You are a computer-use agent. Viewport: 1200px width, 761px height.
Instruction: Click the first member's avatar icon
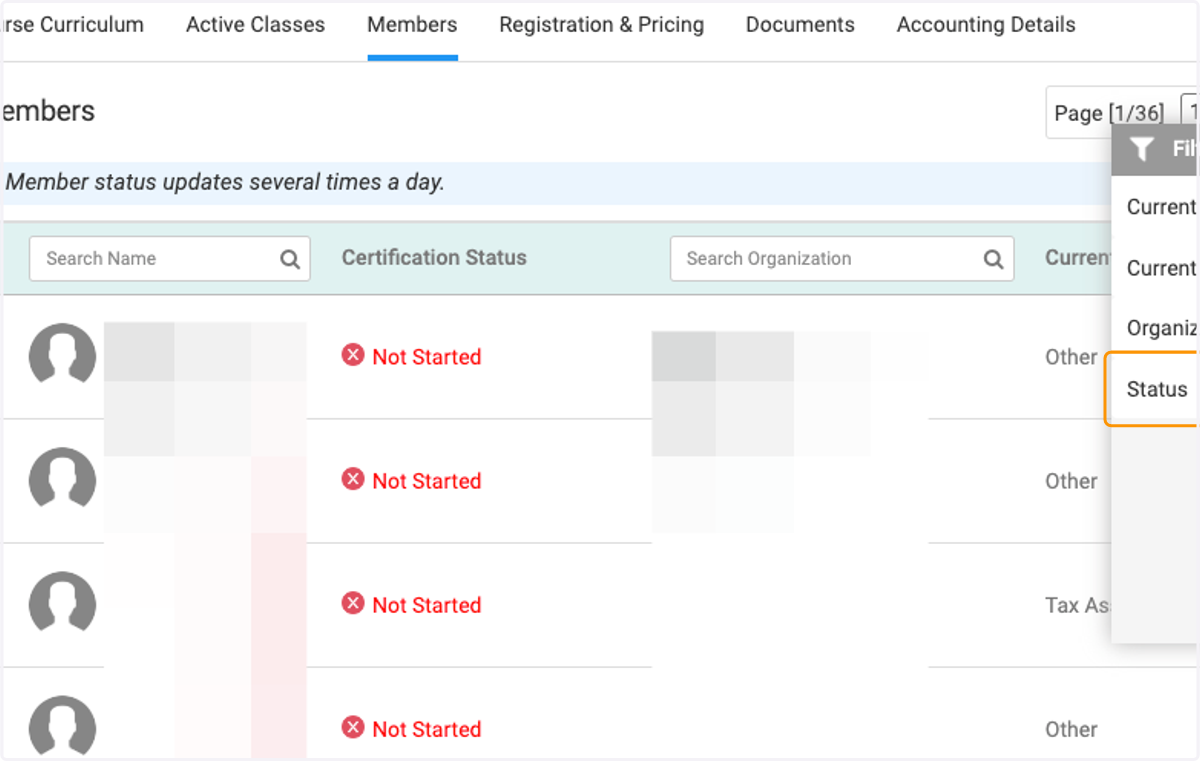62,356
